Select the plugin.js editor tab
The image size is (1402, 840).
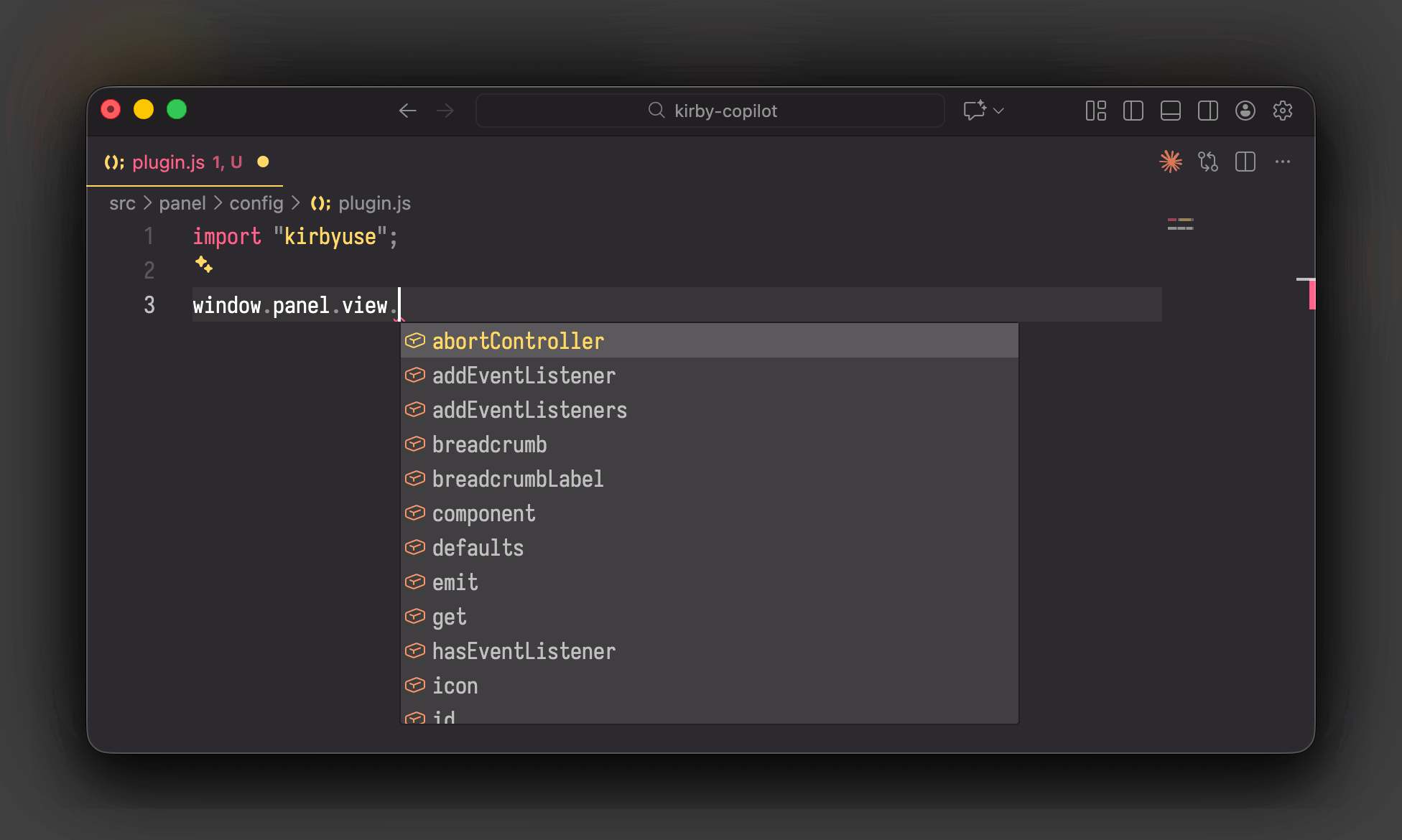pyautogui.click(x=185, y=162)
